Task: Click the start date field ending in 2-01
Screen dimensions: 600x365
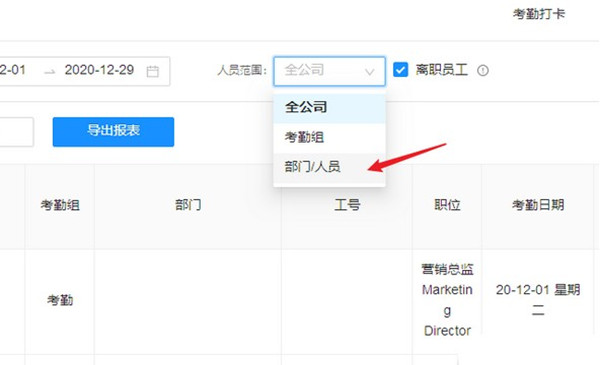Action: click(x=13, y=70)
